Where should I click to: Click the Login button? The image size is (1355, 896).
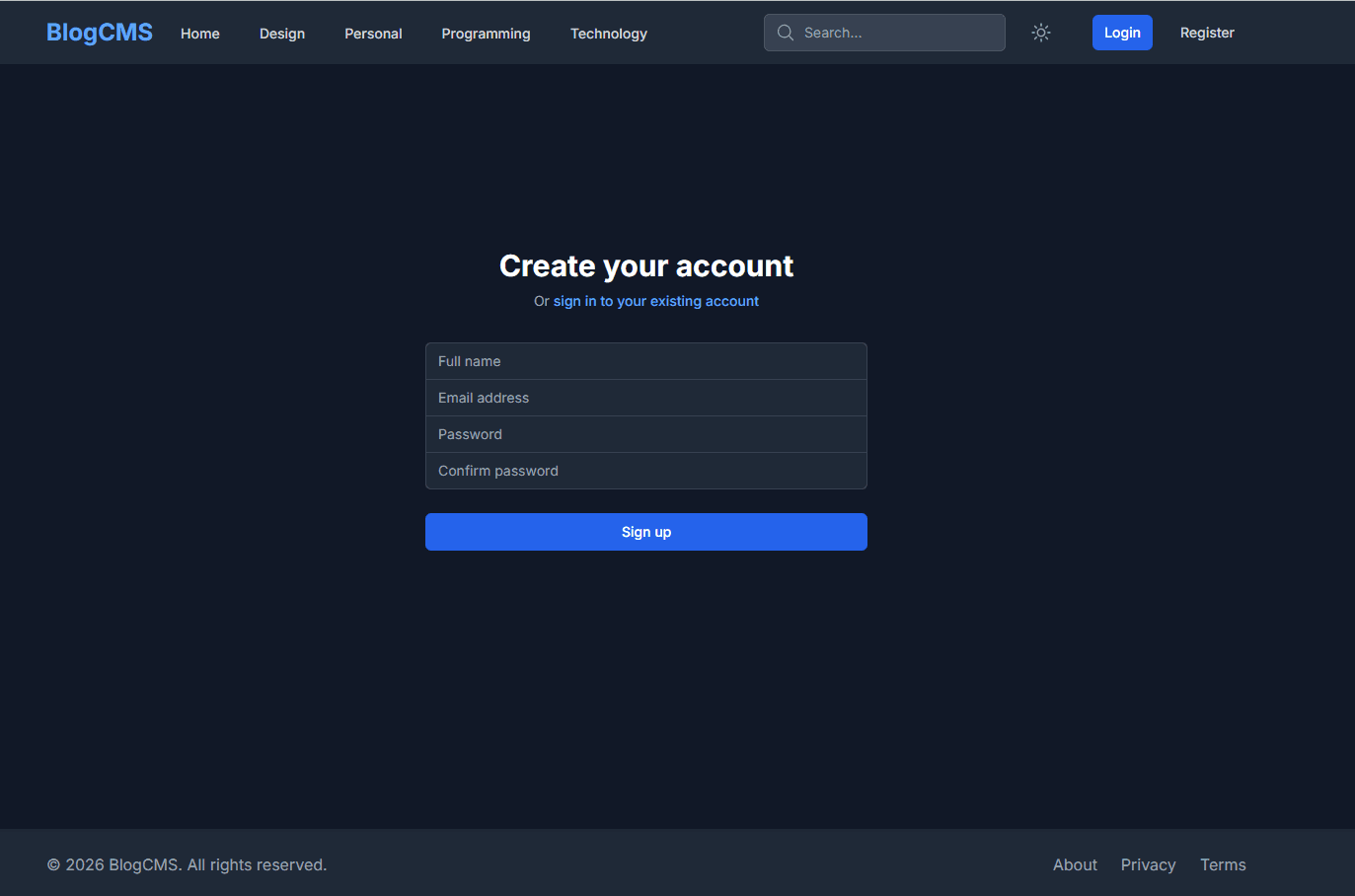click(1122, 33)
